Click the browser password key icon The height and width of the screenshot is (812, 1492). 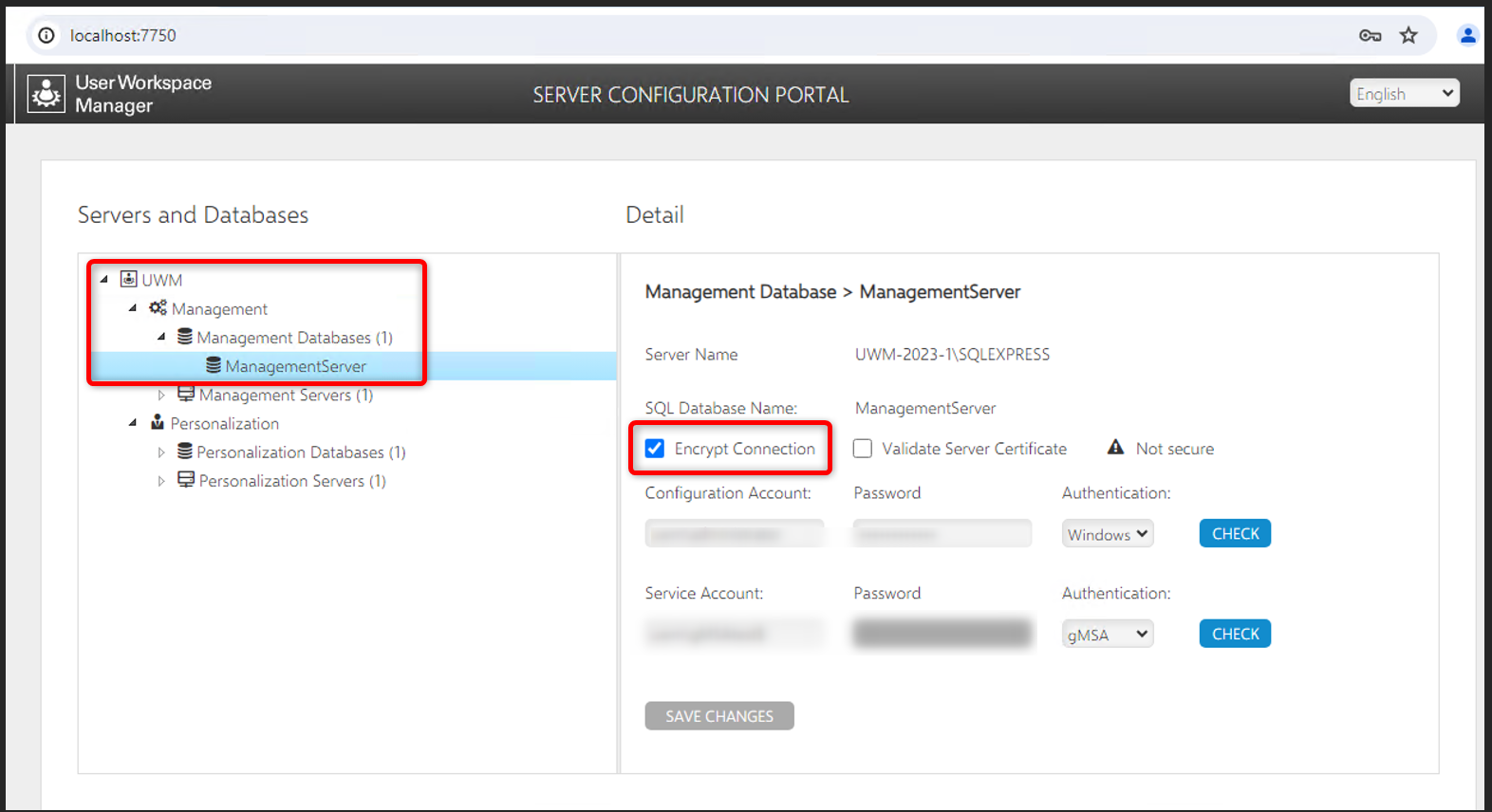(x=1370, y=36)
